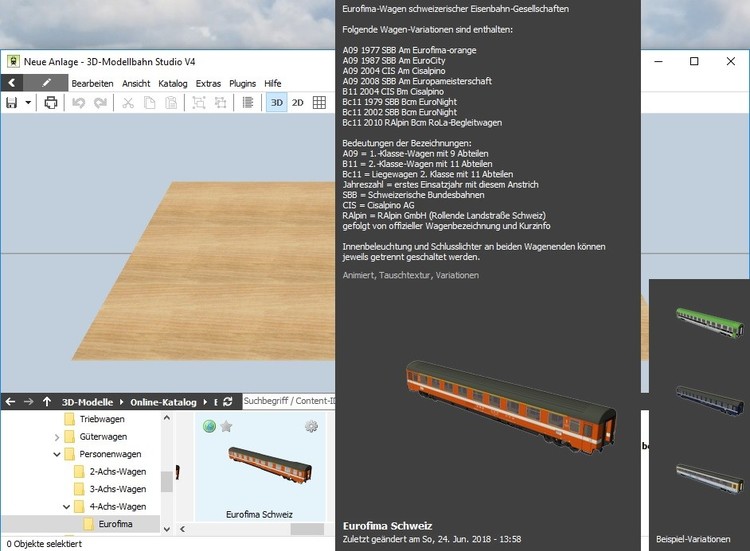Click the copy icon in toolbar
The image size is (750, 551).
[150, 102]
